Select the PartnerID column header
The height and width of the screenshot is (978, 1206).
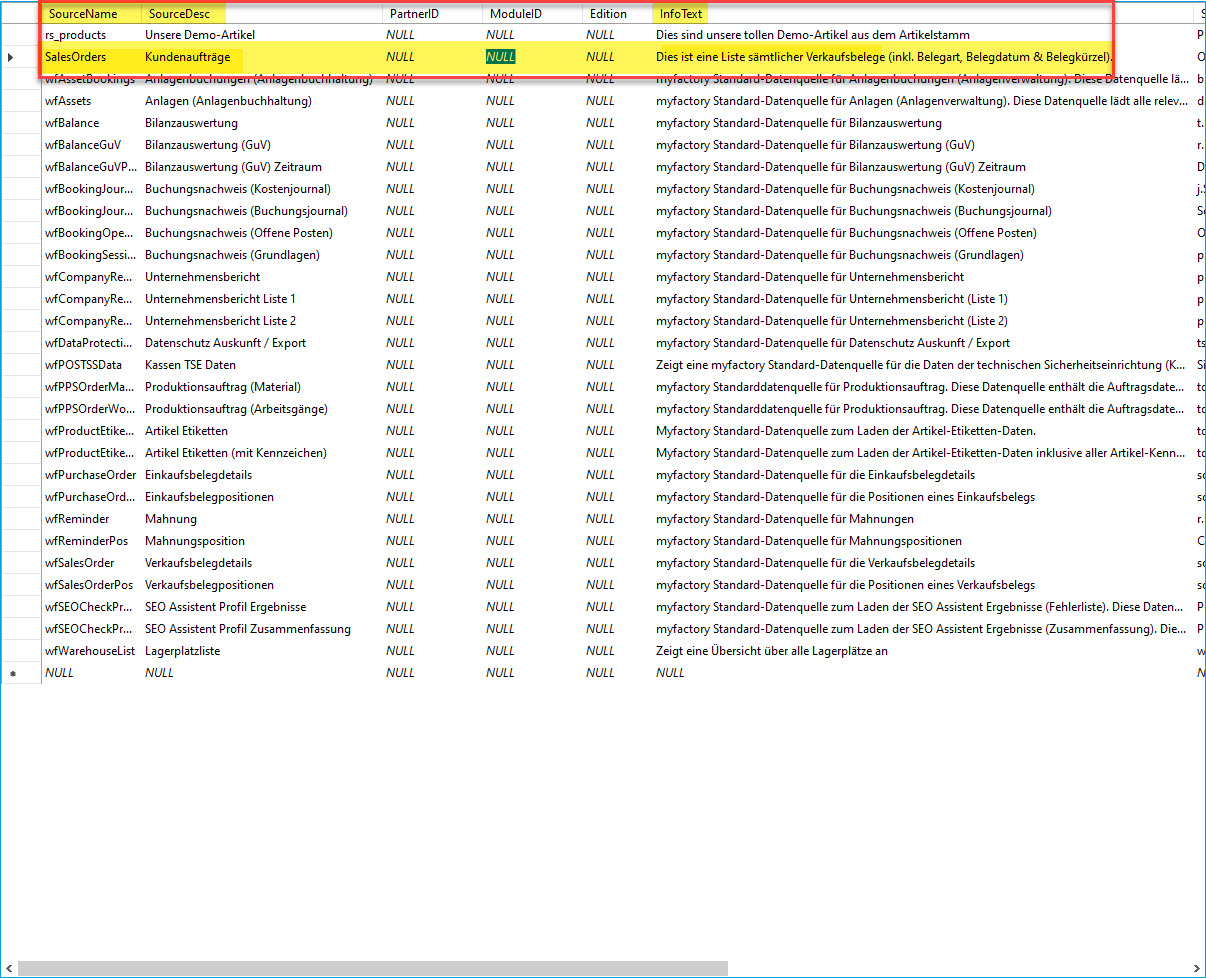414,14
